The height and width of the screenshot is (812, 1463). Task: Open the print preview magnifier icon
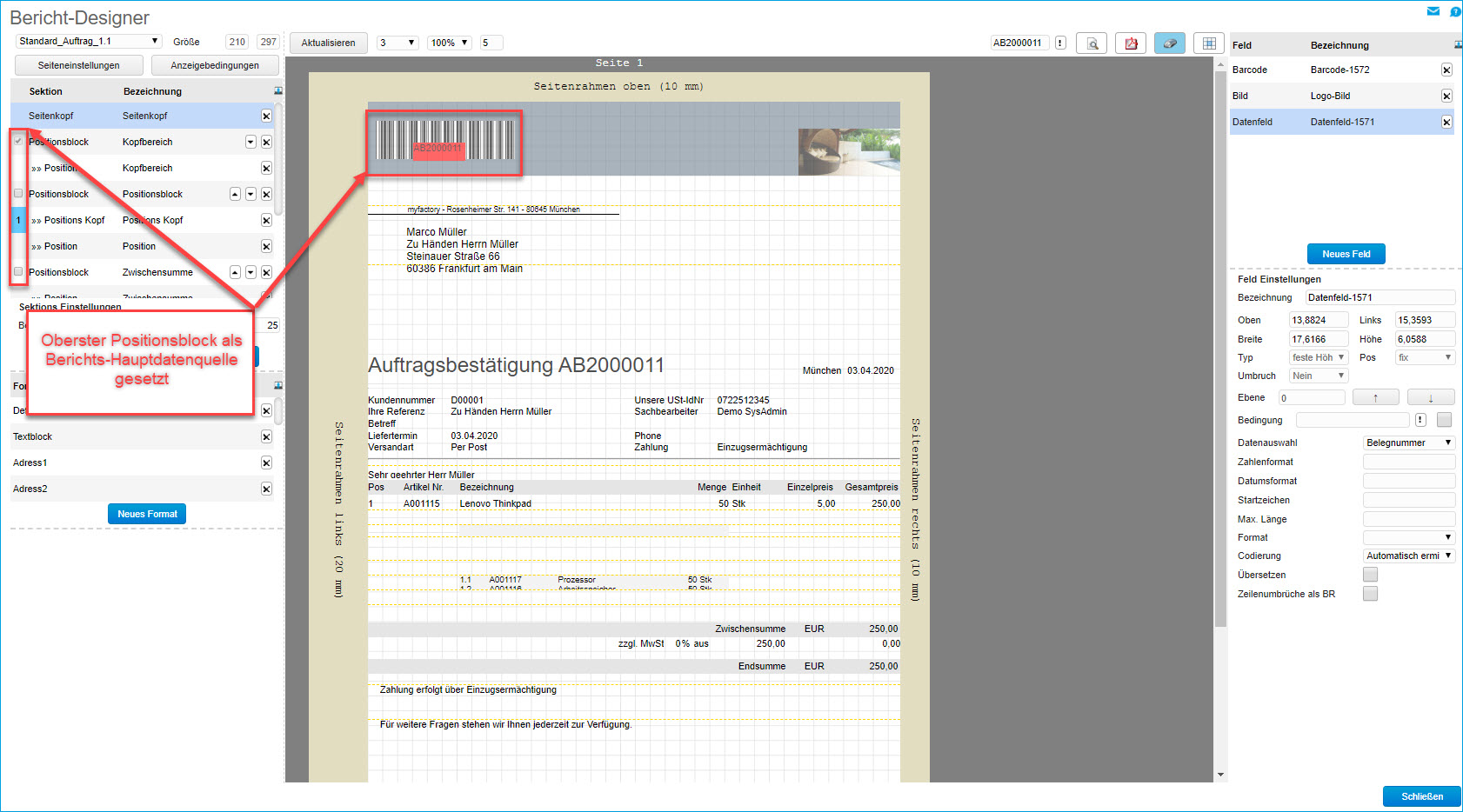point(1092,43)
